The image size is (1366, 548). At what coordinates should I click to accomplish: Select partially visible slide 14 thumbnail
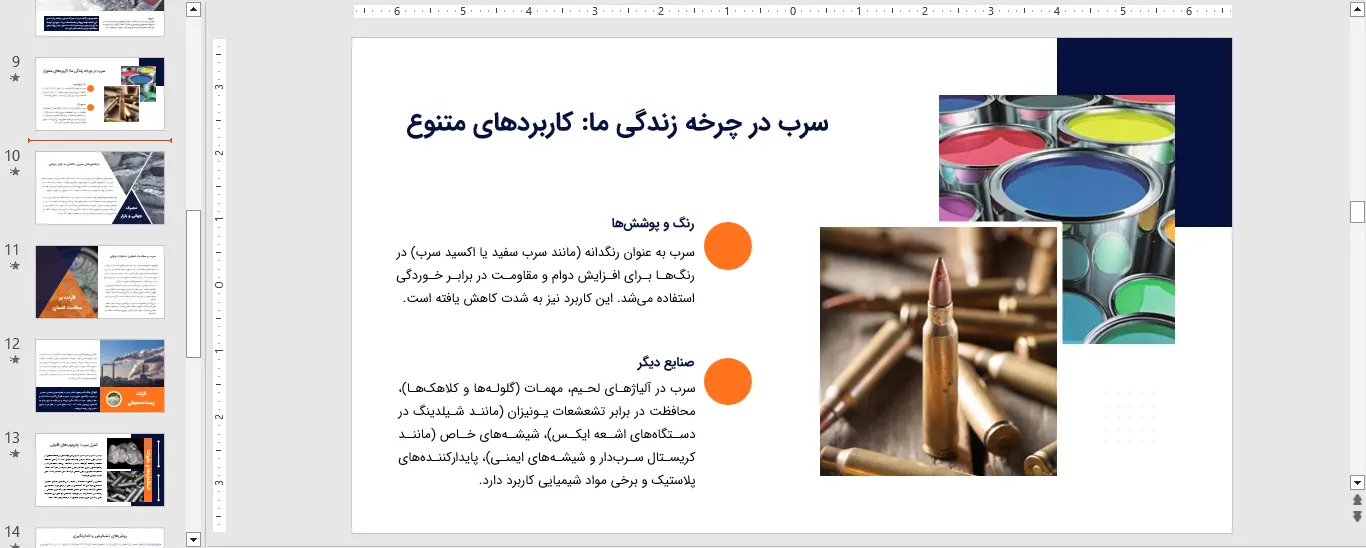click(x=100, y=538)
